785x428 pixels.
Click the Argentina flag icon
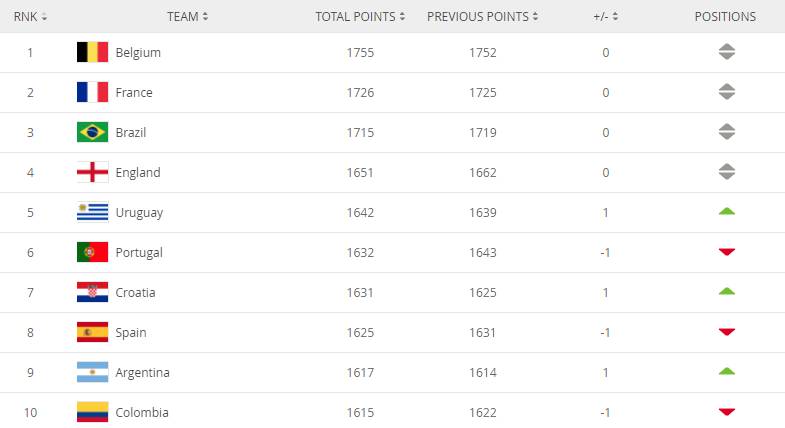click(92, 372)
